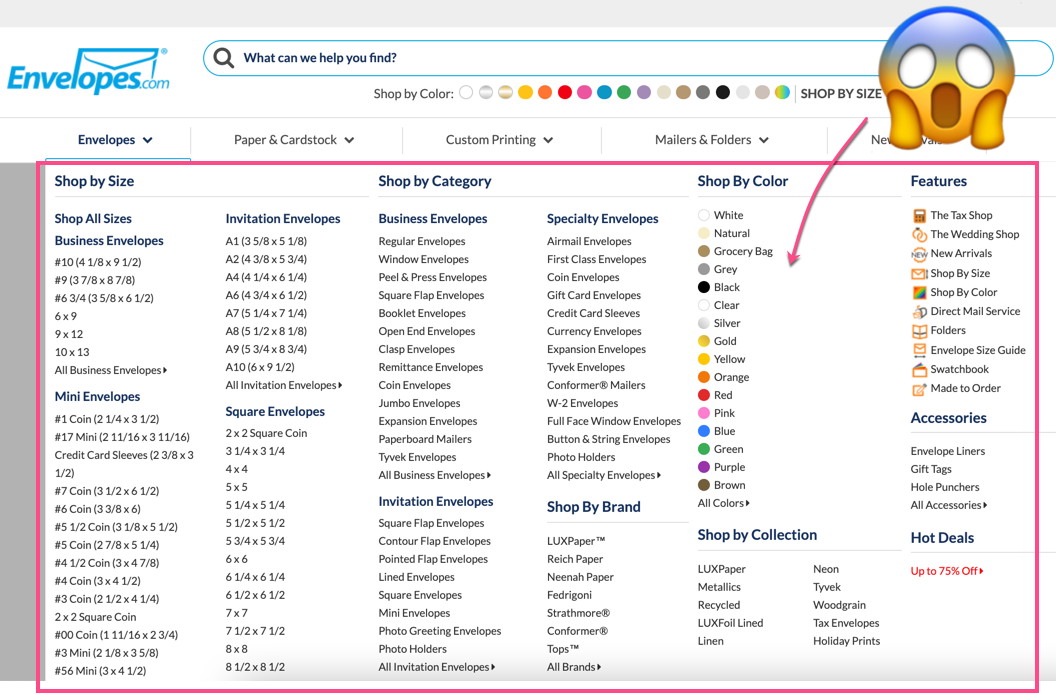Open Up to 75% Off deals
Image resolution: width=1056 pixels, height=694 pixels.
click(946, 571)
